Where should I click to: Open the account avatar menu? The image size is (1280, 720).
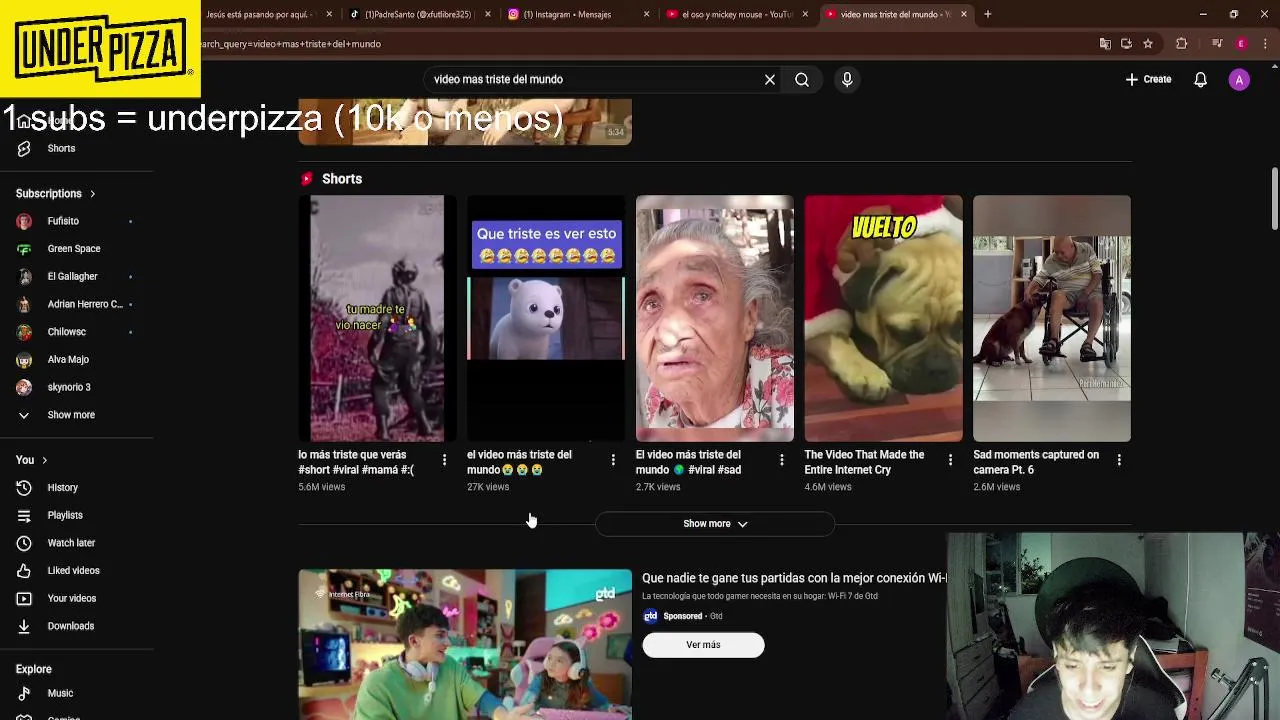point(1239,79)
